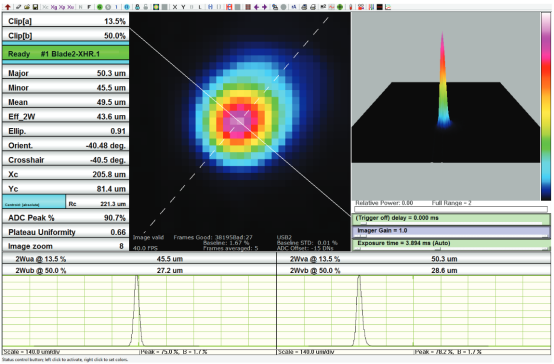
Task: Select the Xu user toolbar option
Action: tap(71, 7)
